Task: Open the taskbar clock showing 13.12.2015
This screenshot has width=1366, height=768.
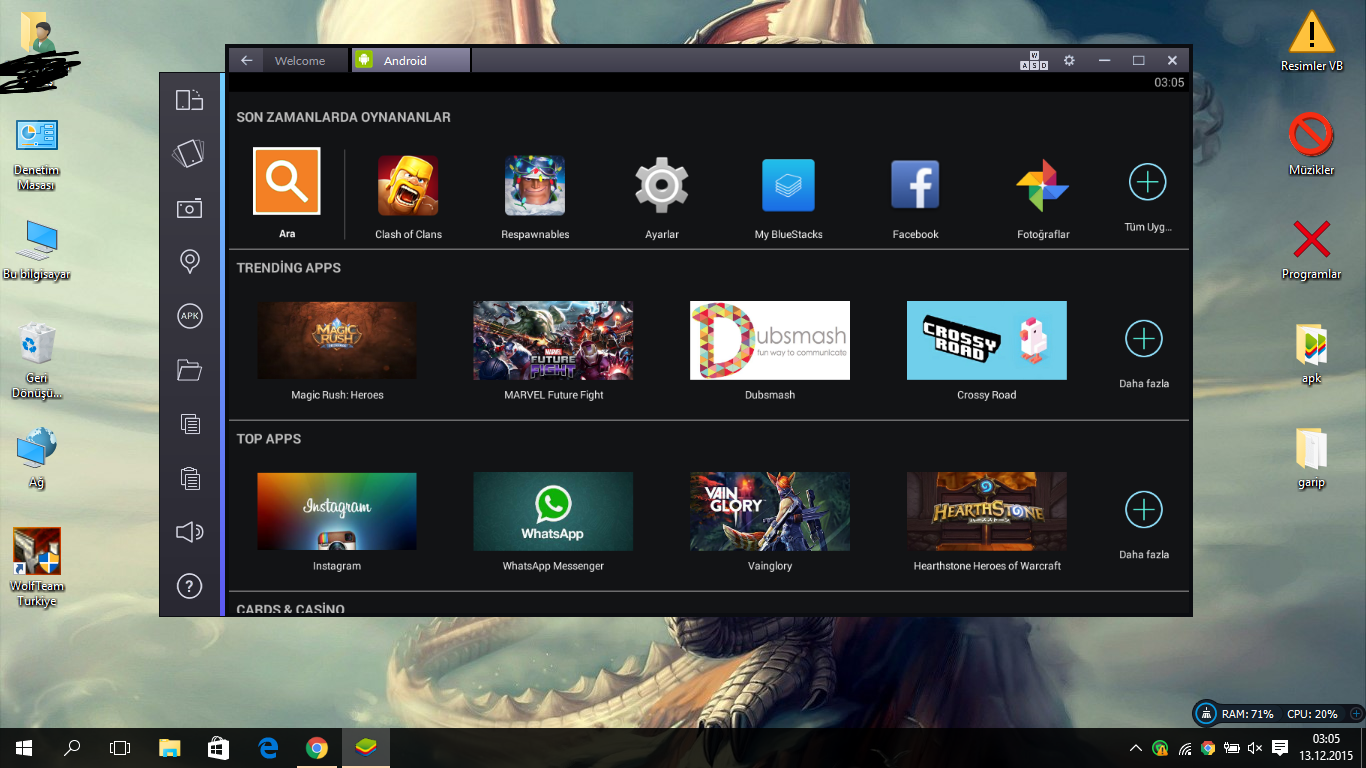Action: (x=1325, y=747)
